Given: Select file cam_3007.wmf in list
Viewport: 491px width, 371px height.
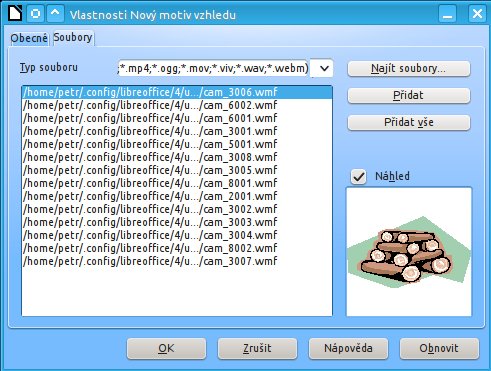Looking at the screenshot, I should click(177, 261).
